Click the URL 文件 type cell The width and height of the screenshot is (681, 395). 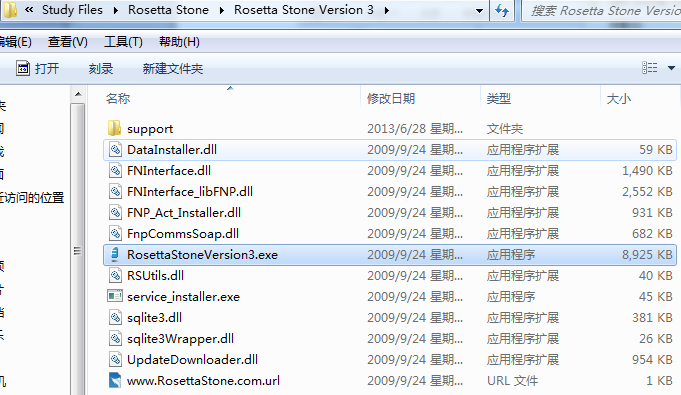pyautogui.click(x=512, y=380)
